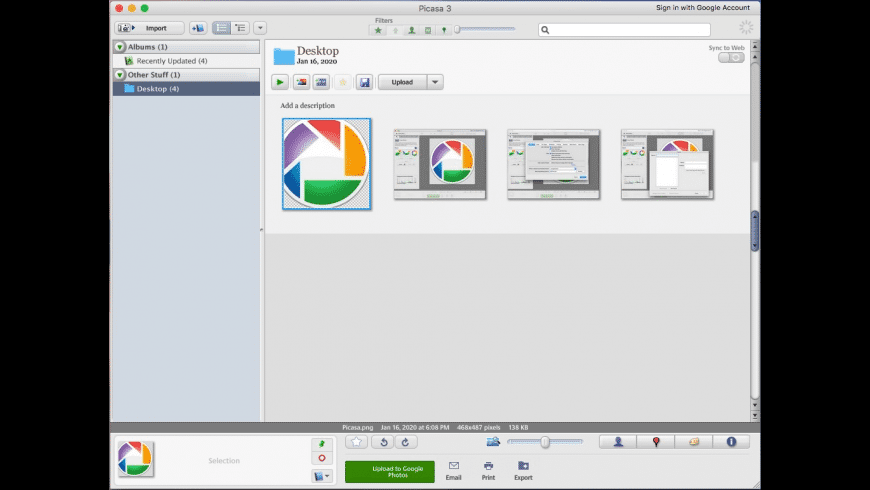
Task: Click the Import button
Action: pyautogui.click(x=149, y=28)
